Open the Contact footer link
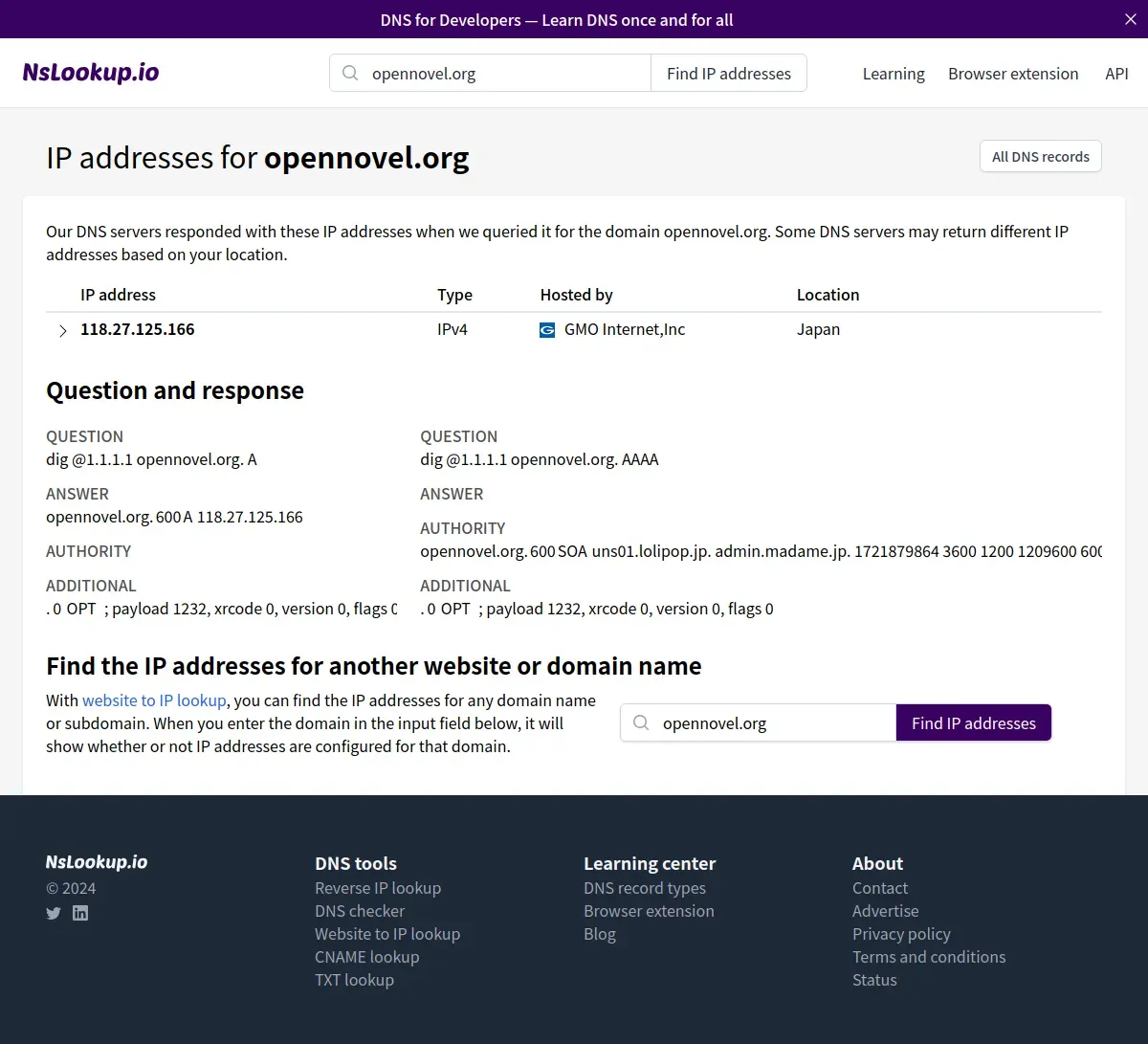The height and width of the screenshot is (1044, 1148). pyautogui.click(x=880, y=888)
